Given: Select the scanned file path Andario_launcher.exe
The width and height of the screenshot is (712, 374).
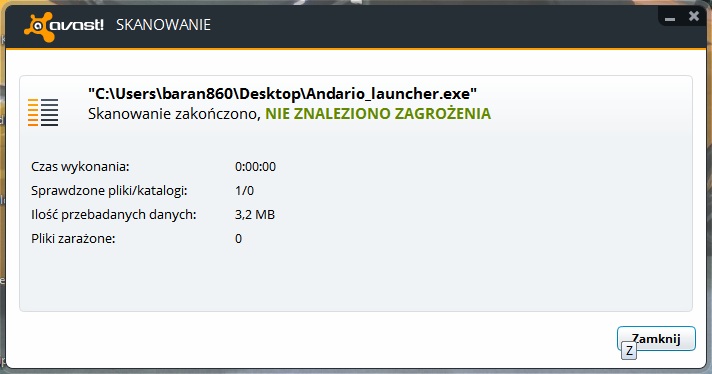Looking at the screenshot, I should point(282,94).
